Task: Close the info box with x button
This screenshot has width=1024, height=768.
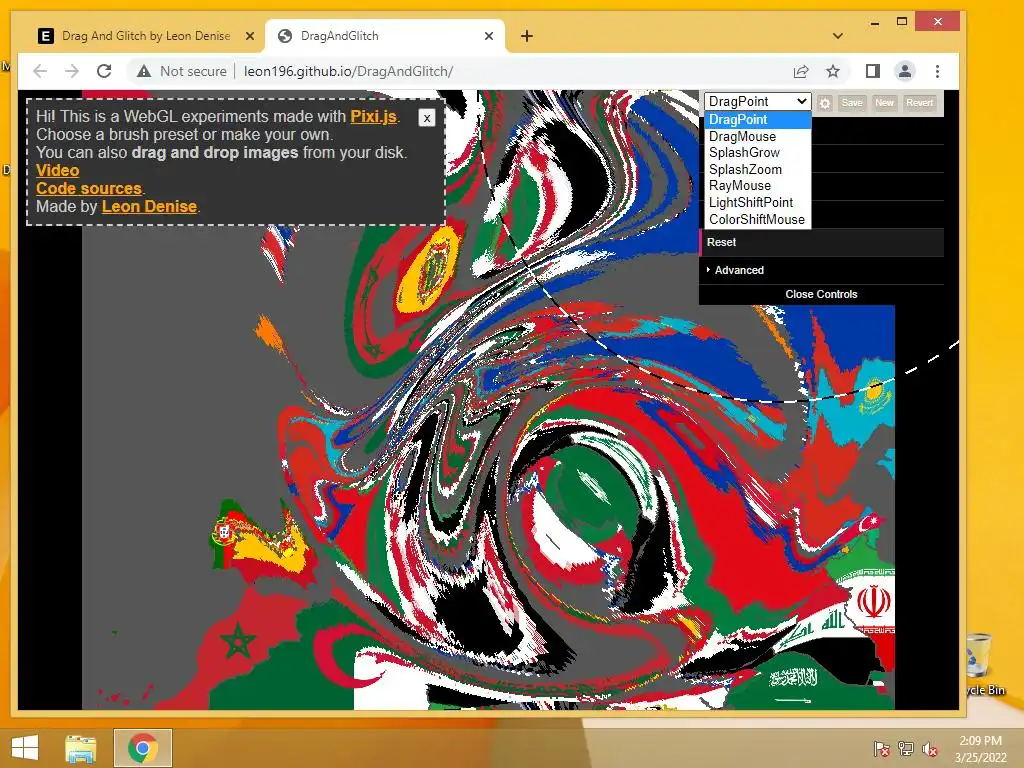Action: pyautogui.click(x=426, y=118)
